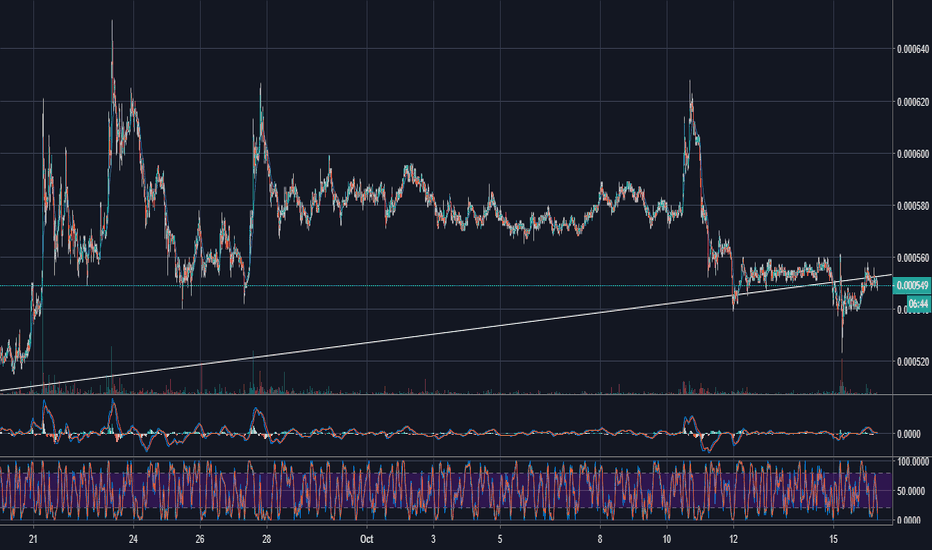Click the 0.000640 price axis label
932x550 pixels.
912,49
